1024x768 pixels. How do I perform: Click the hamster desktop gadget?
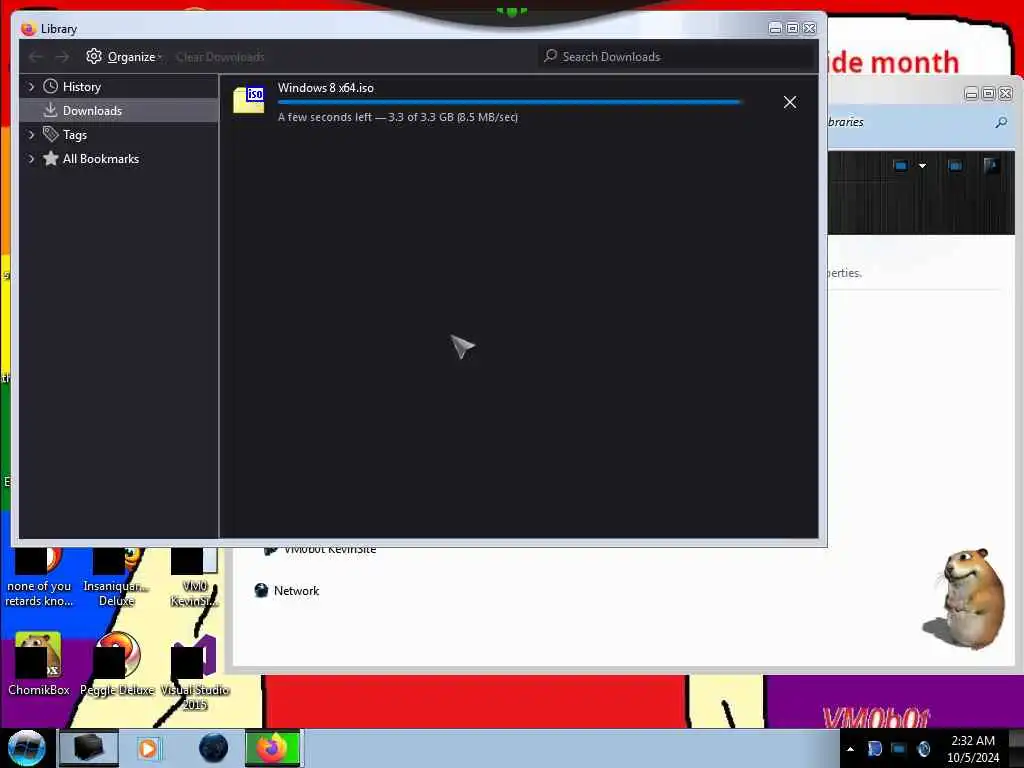[965, 598]
